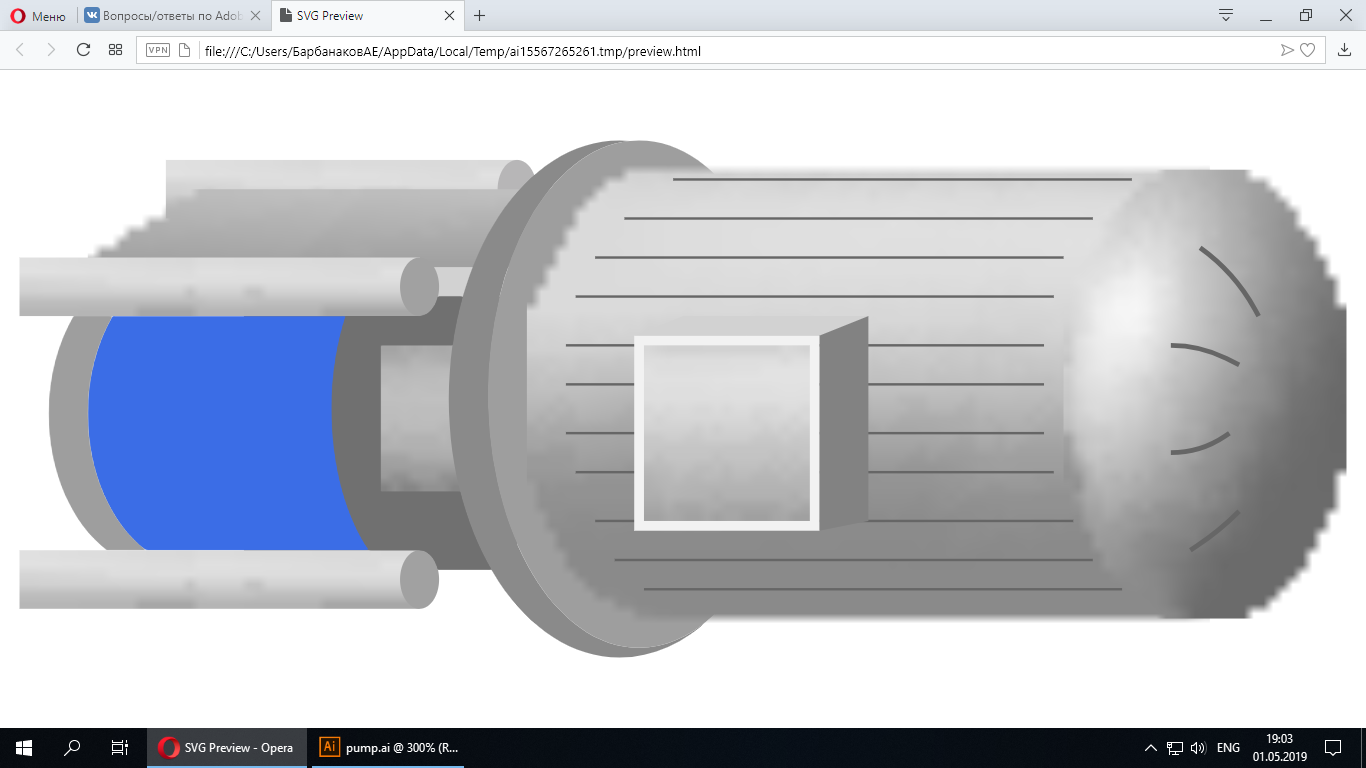
Task: Open Task View on taskbar
Action: point(120,748)
